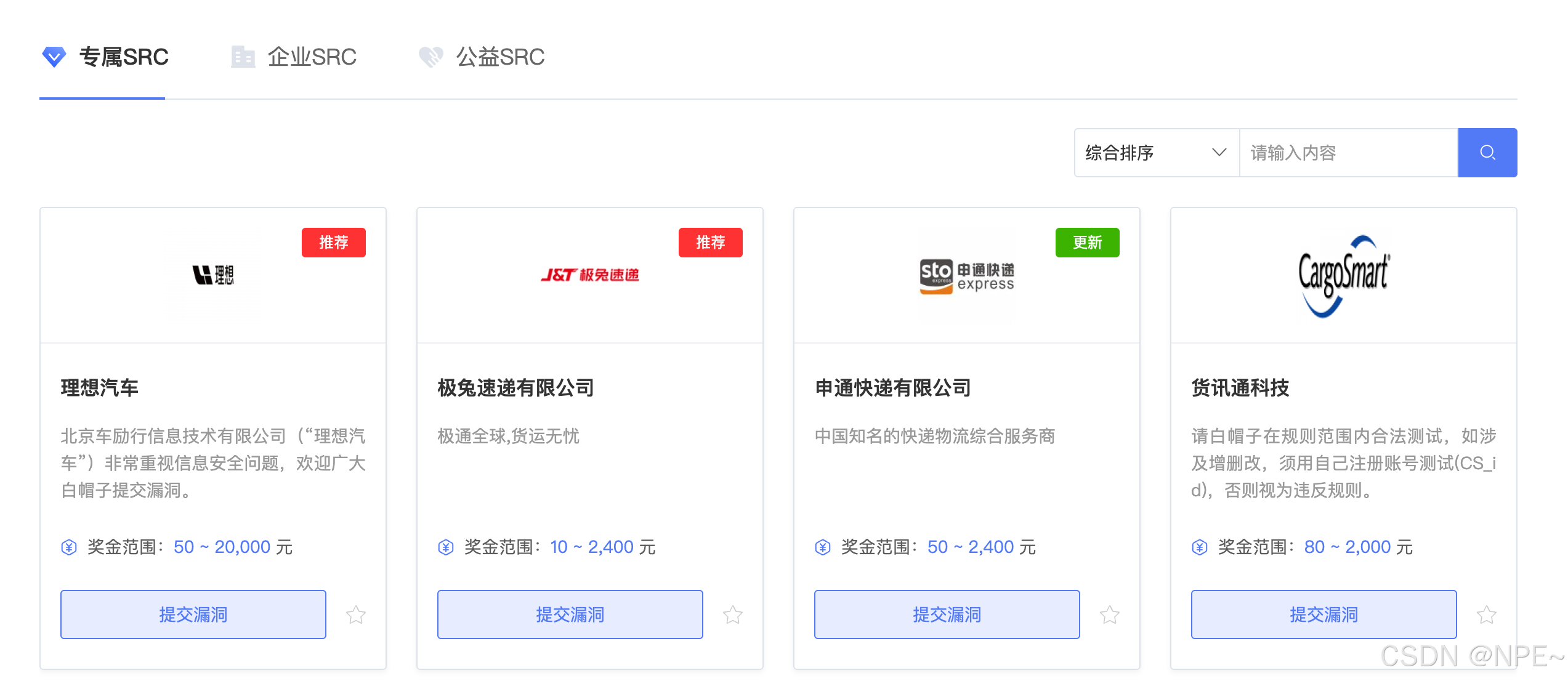Click the yen icon on 货讯通科技 reward row
Image resolution: width=1568 pixels, height=681 pixels.
pyautogui.click(x=1200, y=547)
